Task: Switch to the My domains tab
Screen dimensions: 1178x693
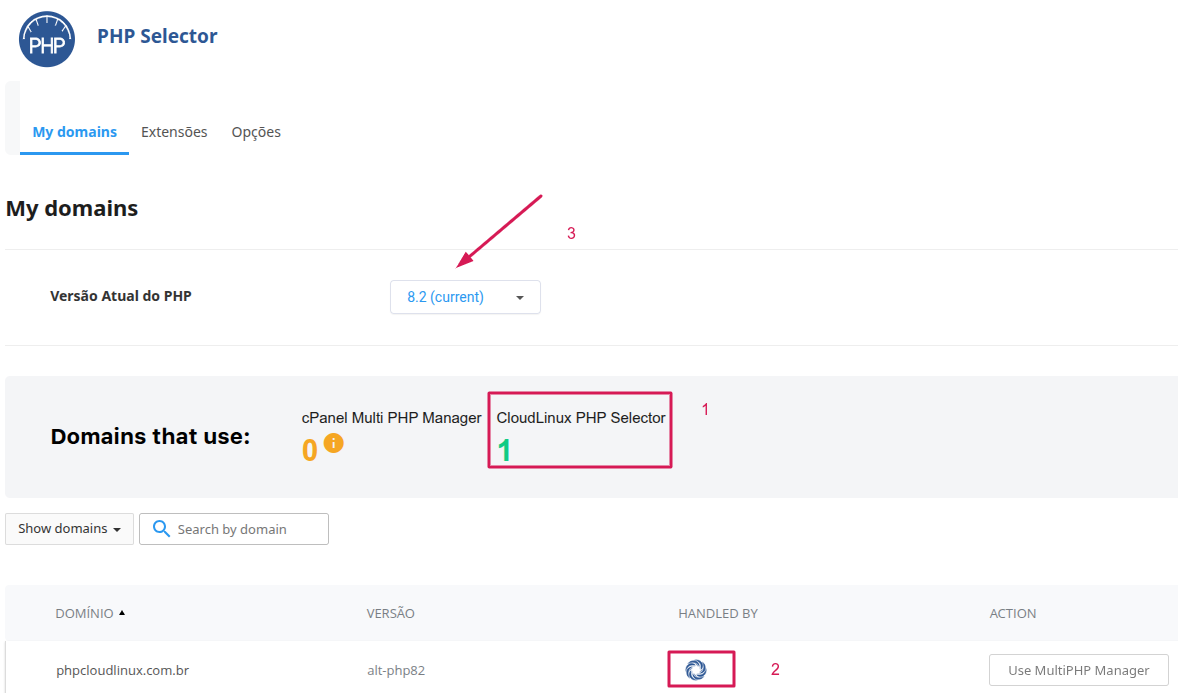Action: point(75,132)
